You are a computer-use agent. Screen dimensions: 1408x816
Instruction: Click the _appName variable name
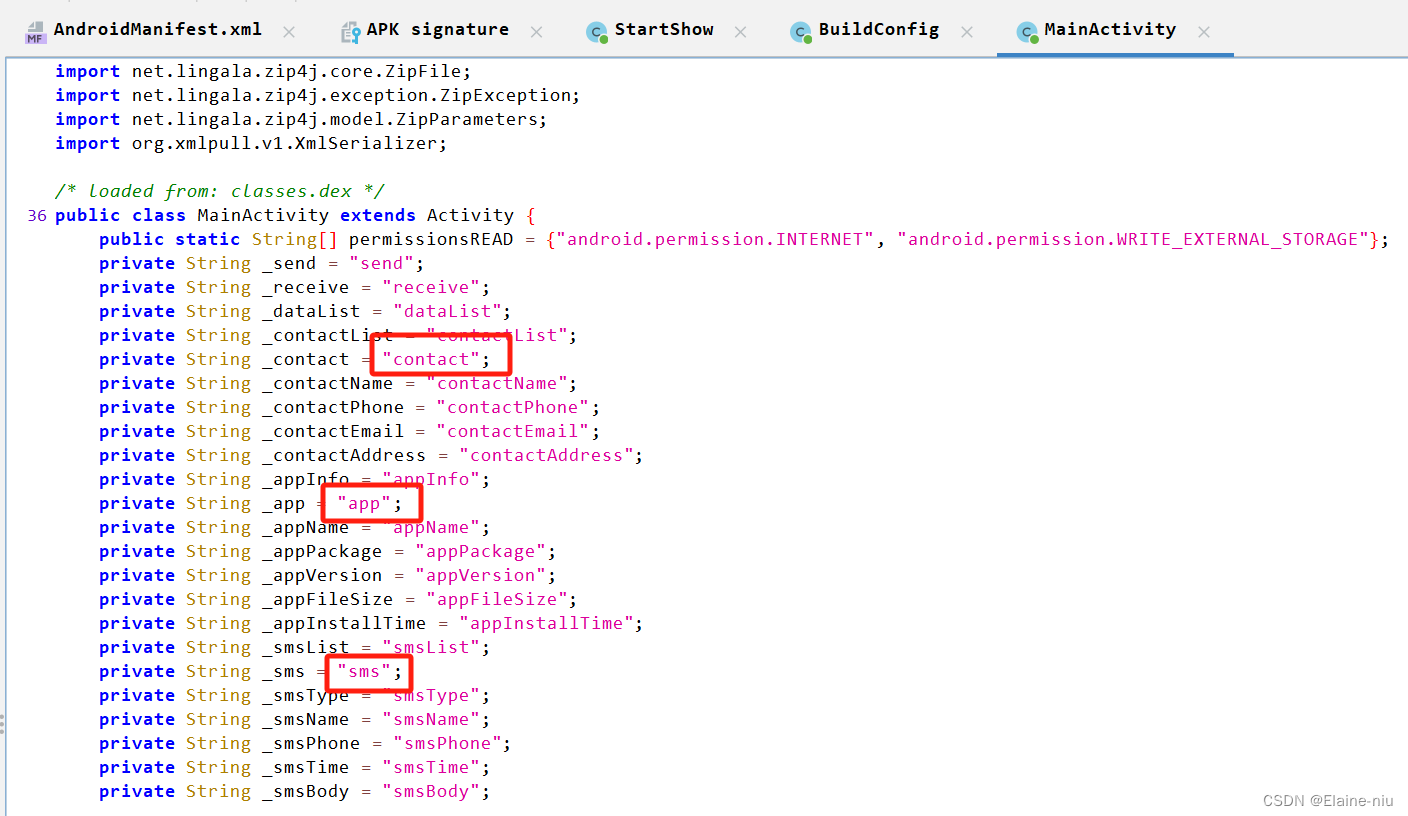tap(306, 527)
